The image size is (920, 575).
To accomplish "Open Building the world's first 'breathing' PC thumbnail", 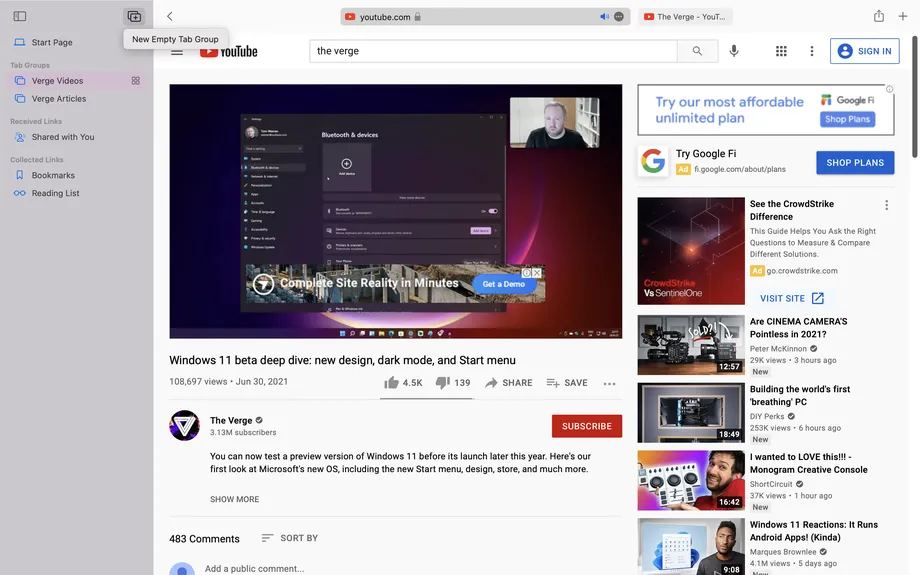I will 691,412.
